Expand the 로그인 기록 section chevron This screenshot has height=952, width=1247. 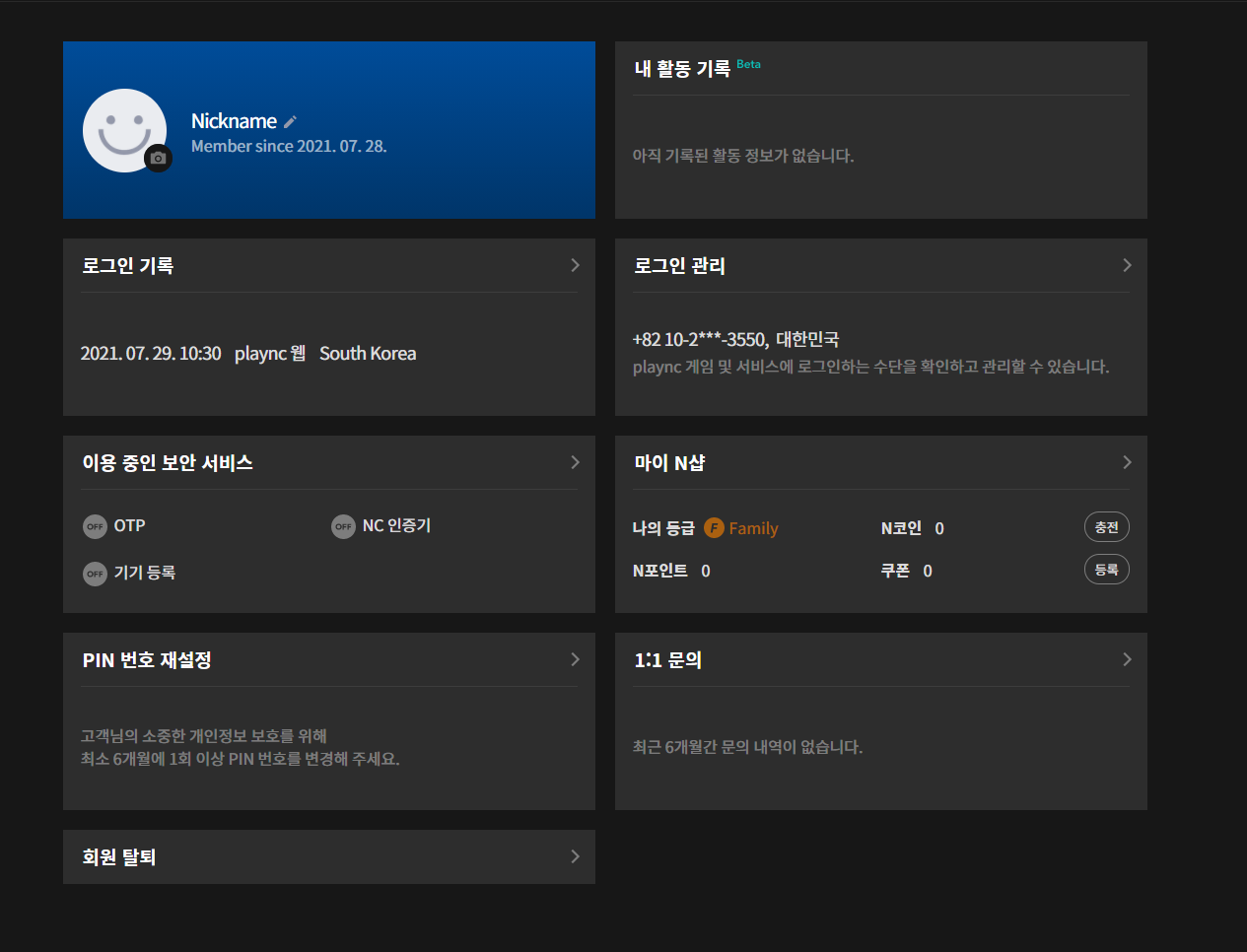(x=575, y=265)
